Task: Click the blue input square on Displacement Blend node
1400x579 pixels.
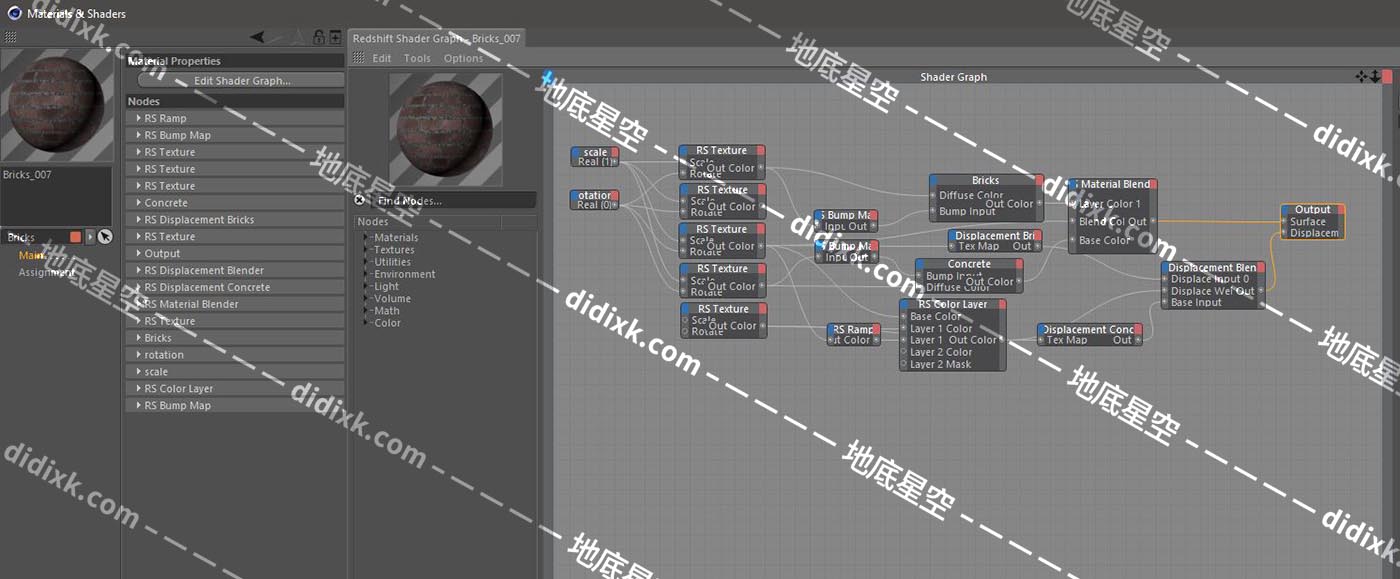Action: 1166,267
